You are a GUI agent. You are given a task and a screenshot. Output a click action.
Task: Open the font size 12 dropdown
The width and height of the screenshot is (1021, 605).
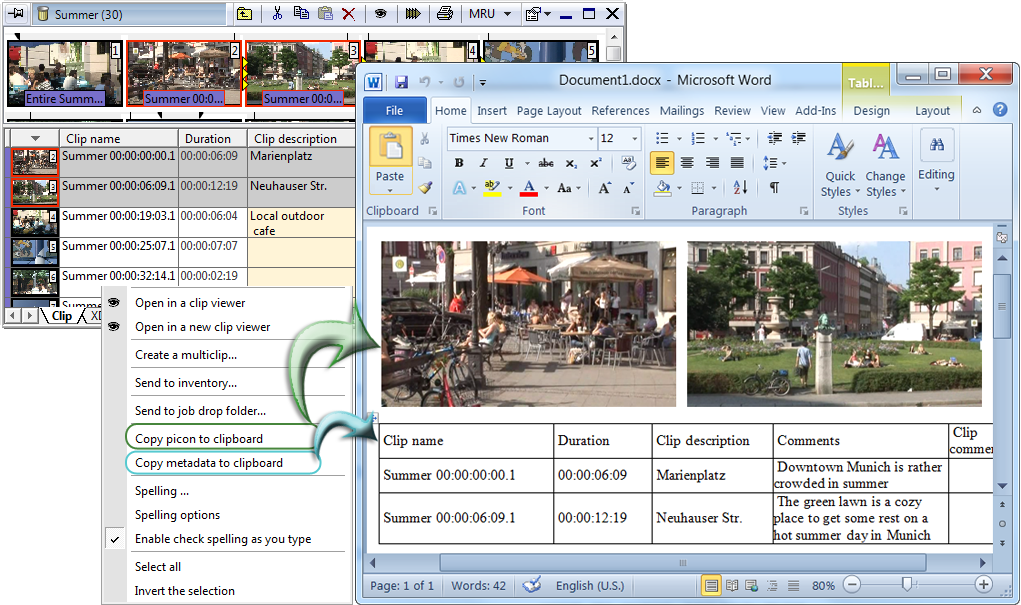click(634, 138)
